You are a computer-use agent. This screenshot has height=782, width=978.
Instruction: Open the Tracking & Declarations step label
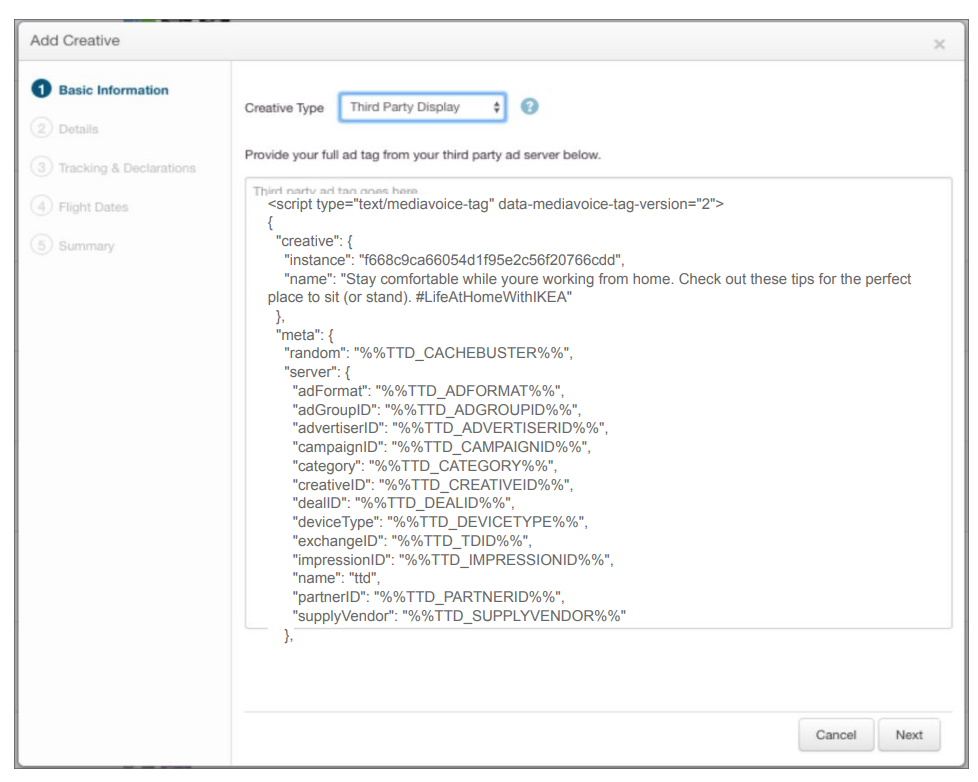(x=127, y=168)
